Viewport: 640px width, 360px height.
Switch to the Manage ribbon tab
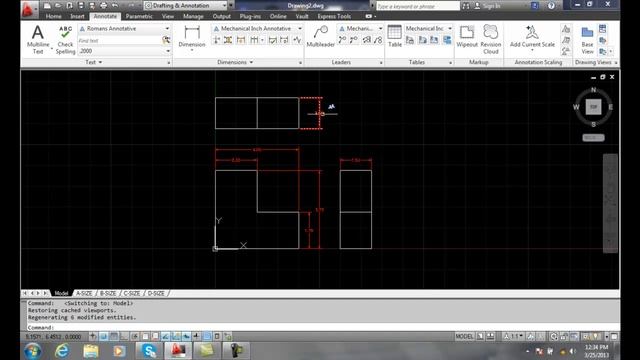(x=193, y=16)
